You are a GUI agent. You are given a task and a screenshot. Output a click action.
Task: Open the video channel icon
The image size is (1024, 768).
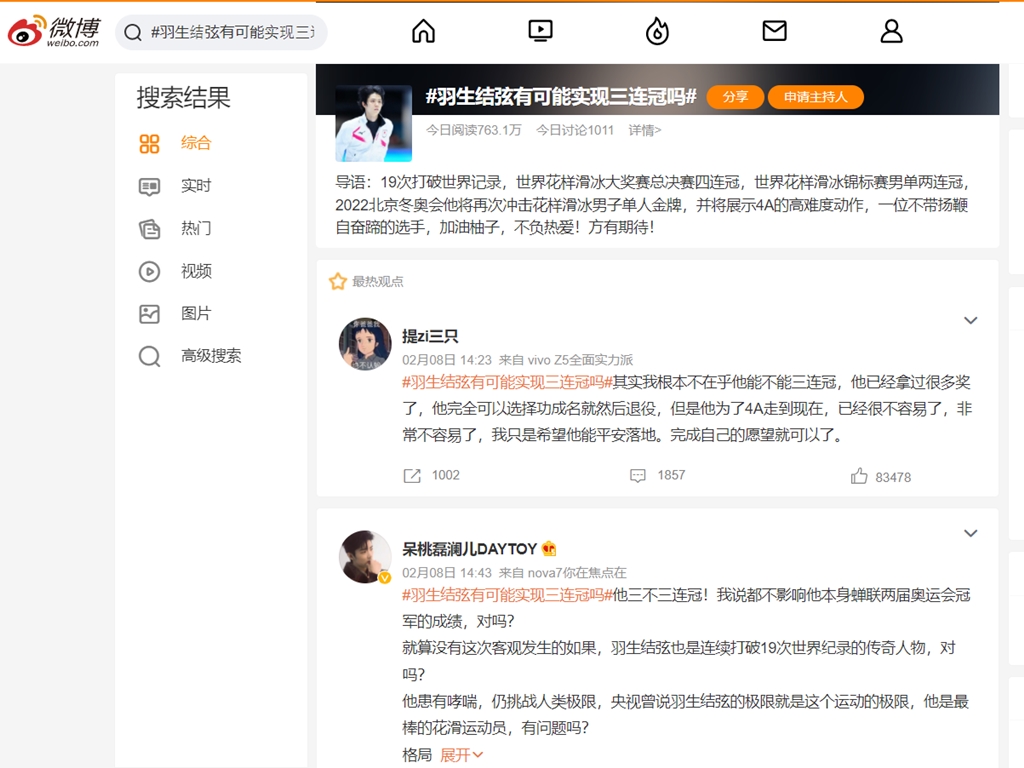[540, 32]
